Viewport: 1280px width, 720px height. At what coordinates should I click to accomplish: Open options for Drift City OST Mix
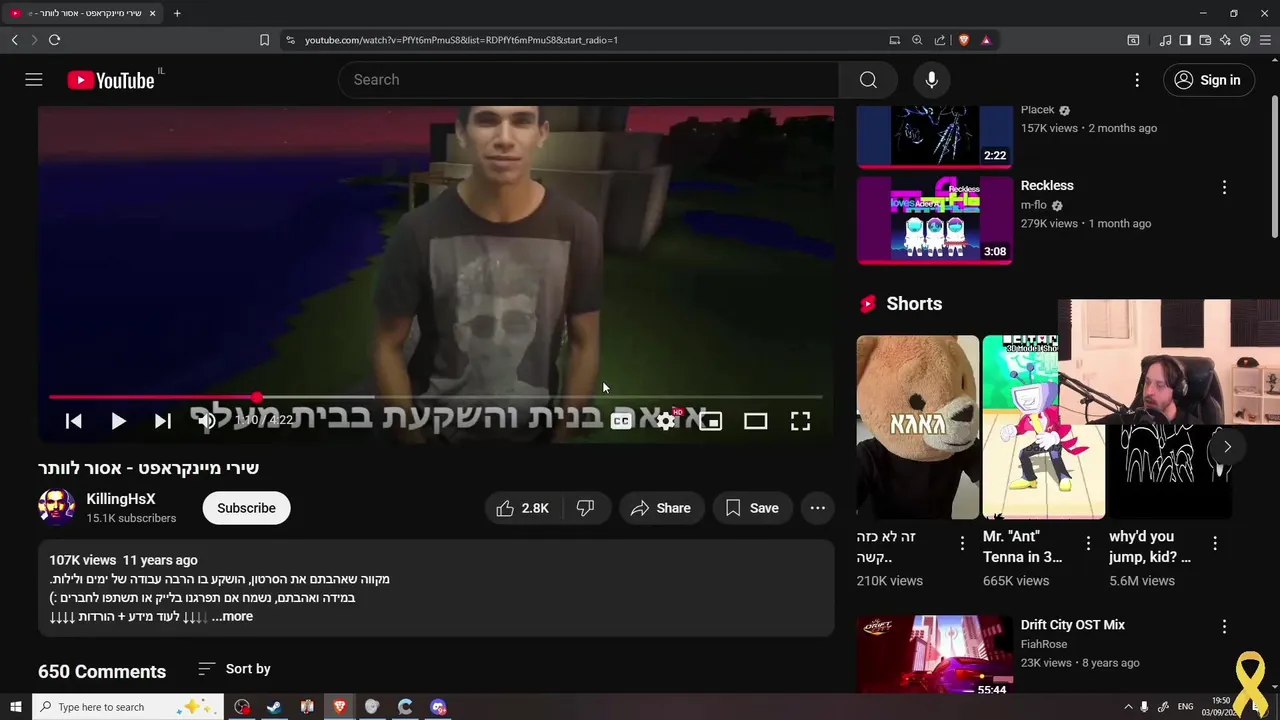coord(1224,626)
